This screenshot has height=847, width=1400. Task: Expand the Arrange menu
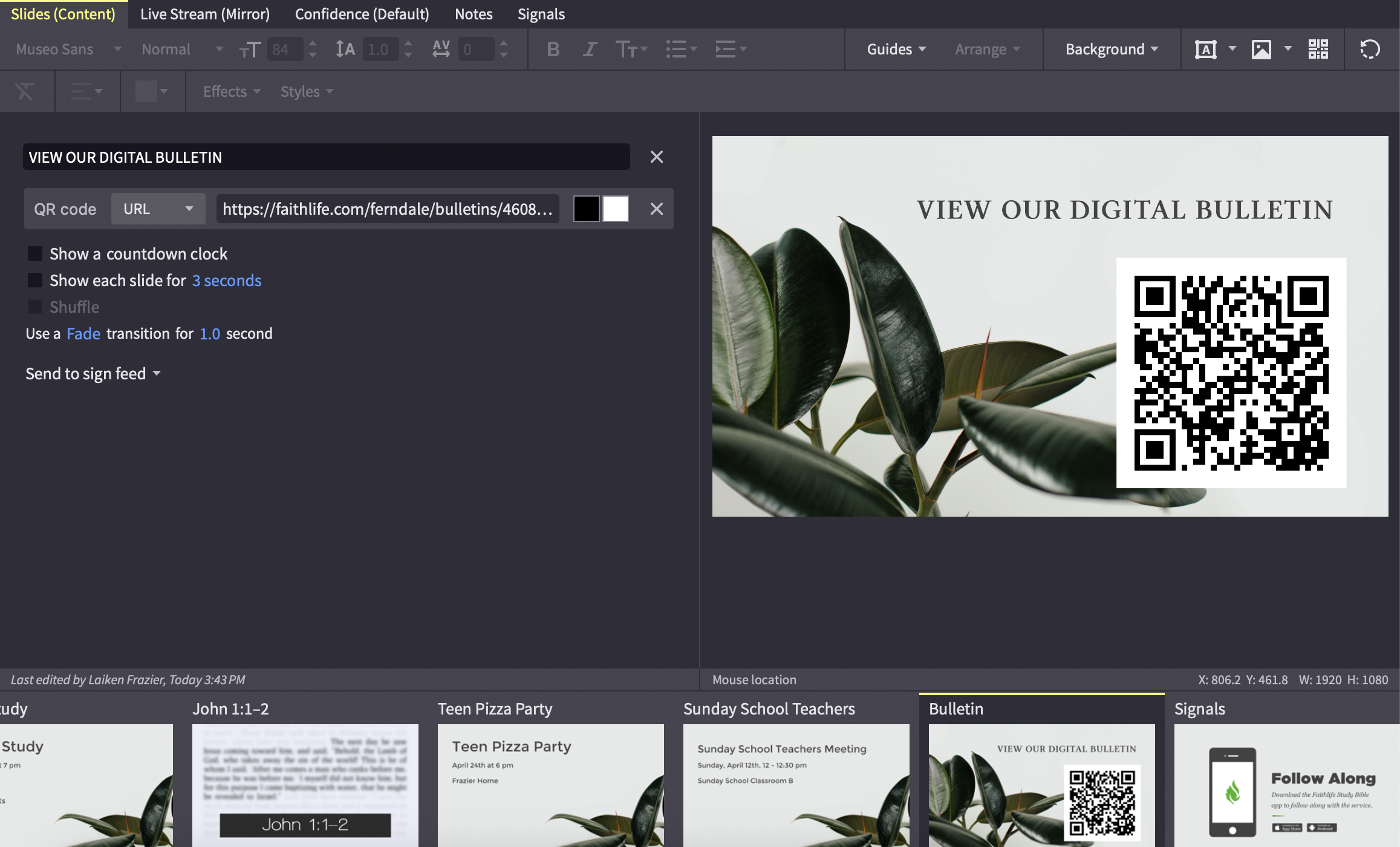[988, 49]
